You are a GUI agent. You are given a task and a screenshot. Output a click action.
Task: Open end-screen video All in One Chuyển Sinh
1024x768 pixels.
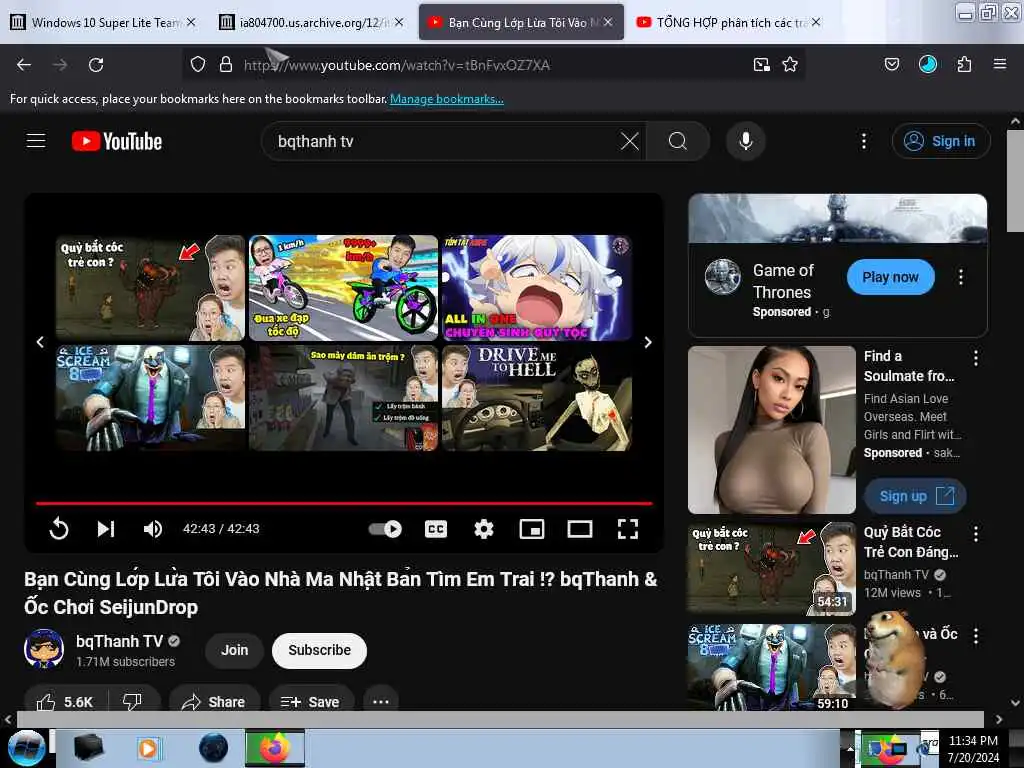pos(537,288)
